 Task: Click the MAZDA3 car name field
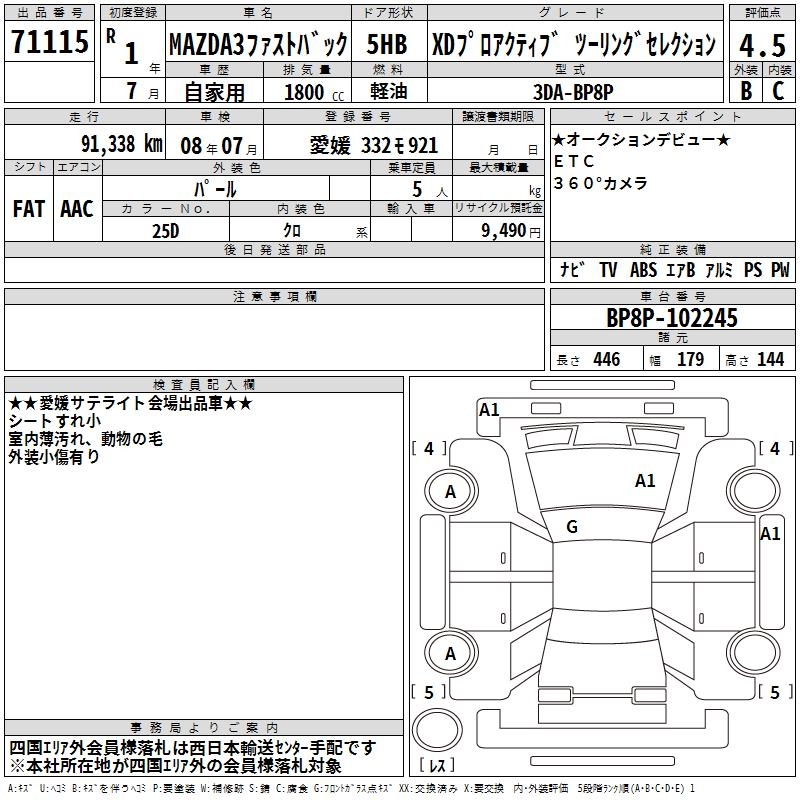257,45
